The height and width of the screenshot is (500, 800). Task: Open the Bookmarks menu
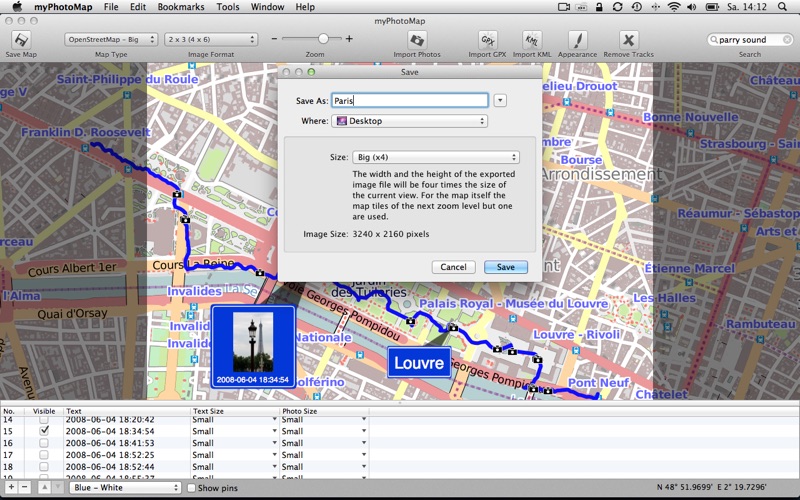point(181,7)
